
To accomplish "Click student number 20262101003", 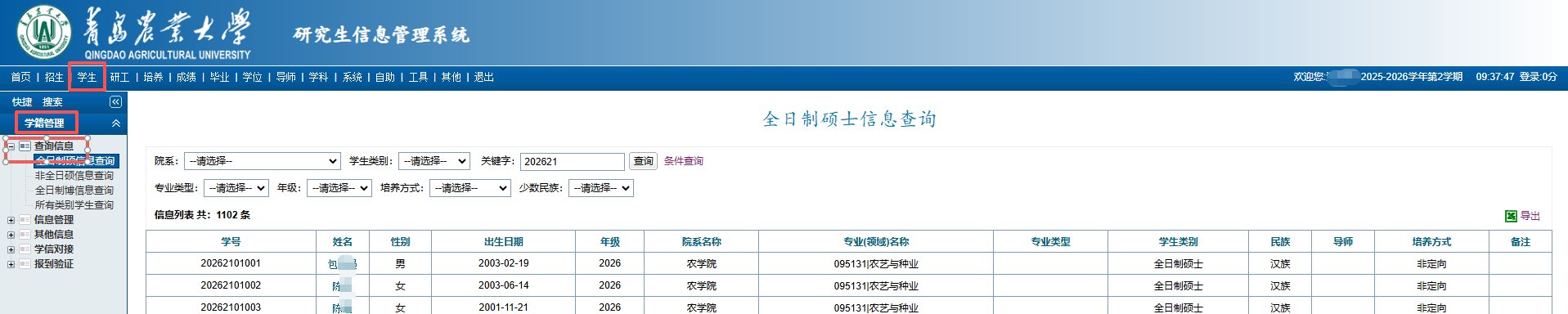I will click(231, 307).
